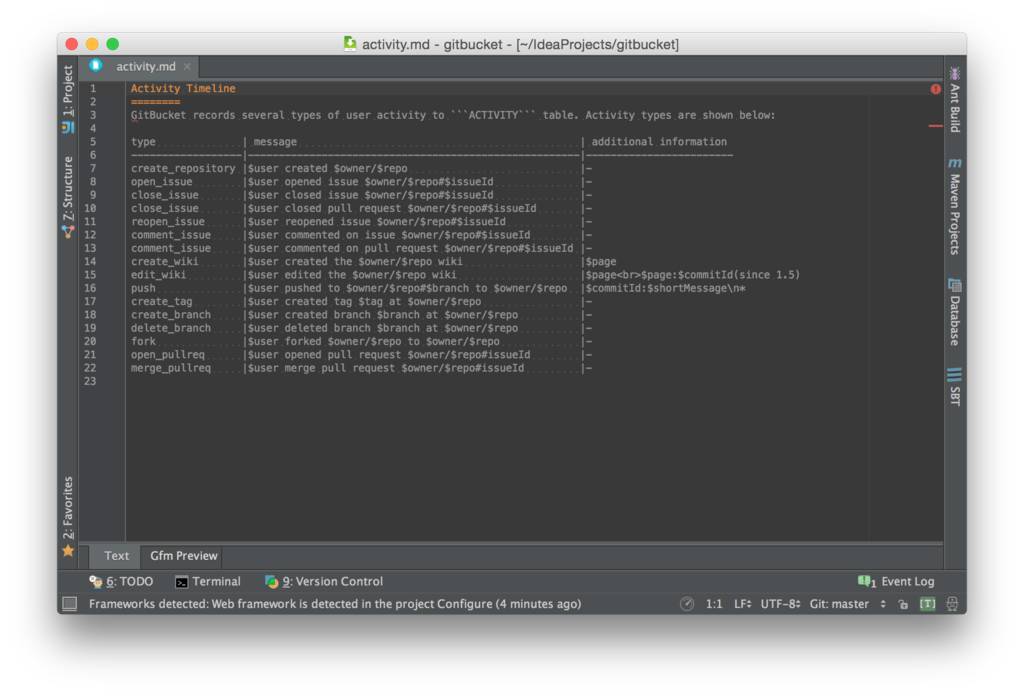Open the LF line separator dropdown
The height and width of the screenshot is (696, 1024).
[x=743, y=604]
